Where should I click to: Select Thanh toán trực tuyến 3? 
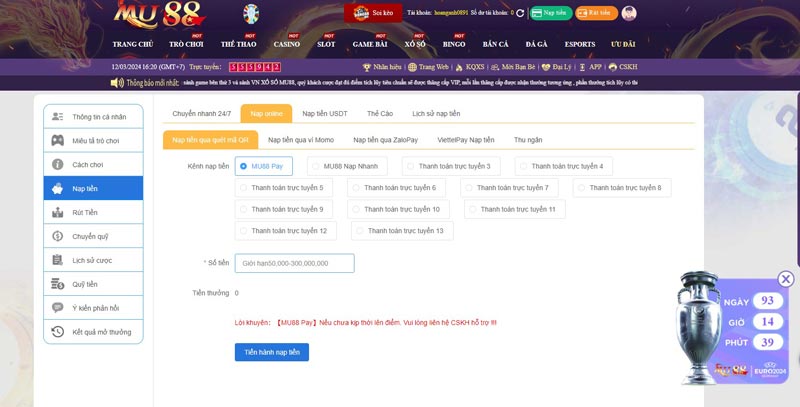point(451,166)
